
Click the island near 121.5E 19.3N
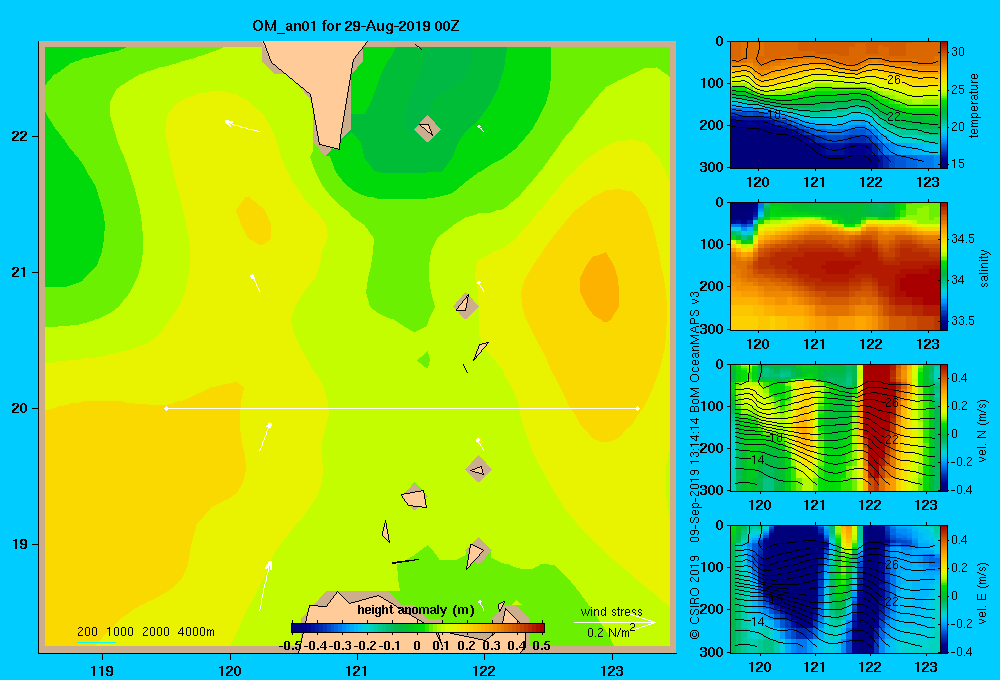click(414, 497)
